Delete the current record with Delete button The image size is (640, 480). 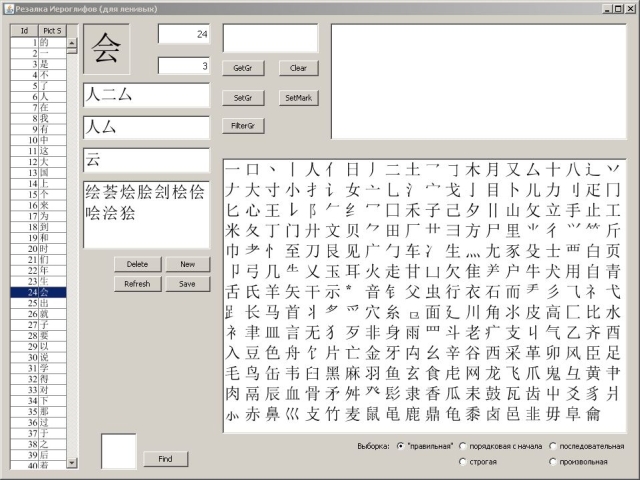(x=138, y=264)
